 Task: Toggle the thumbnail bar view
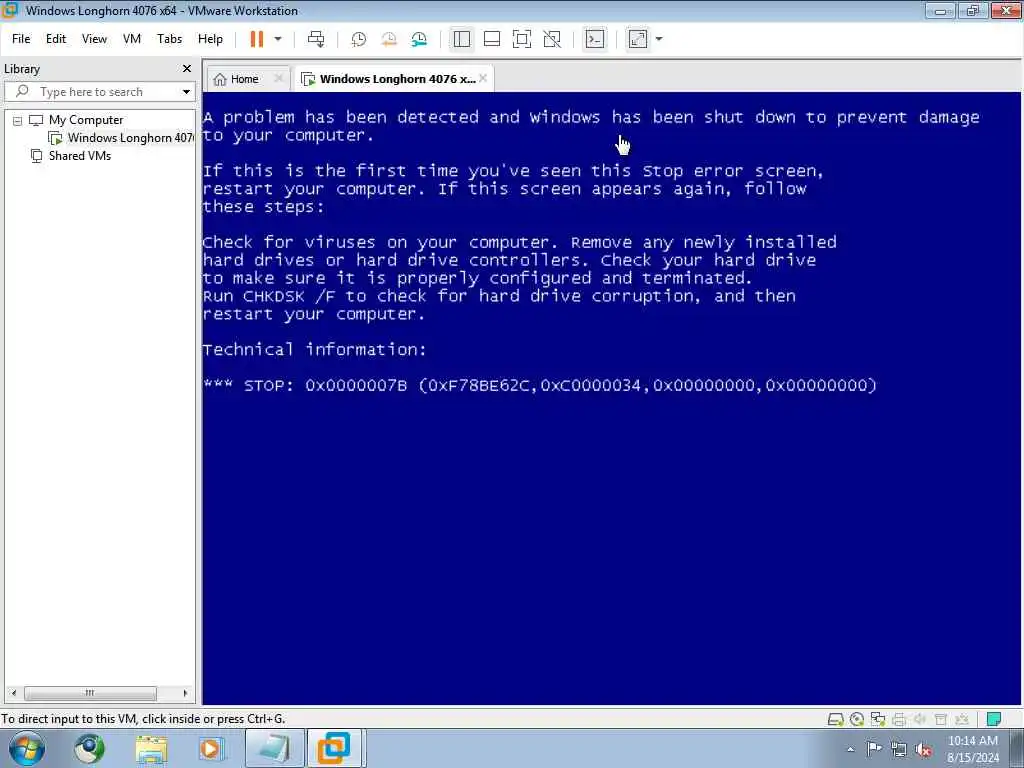point(492,39)
